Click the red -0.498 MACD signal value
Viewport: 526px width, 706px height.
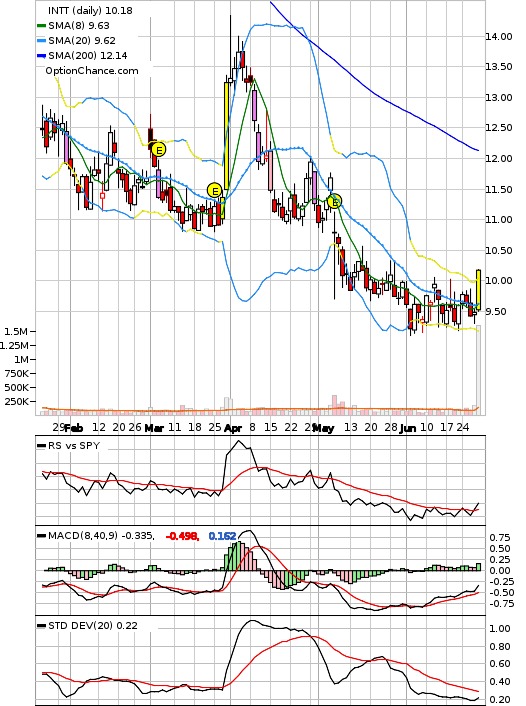click(182, 536)
